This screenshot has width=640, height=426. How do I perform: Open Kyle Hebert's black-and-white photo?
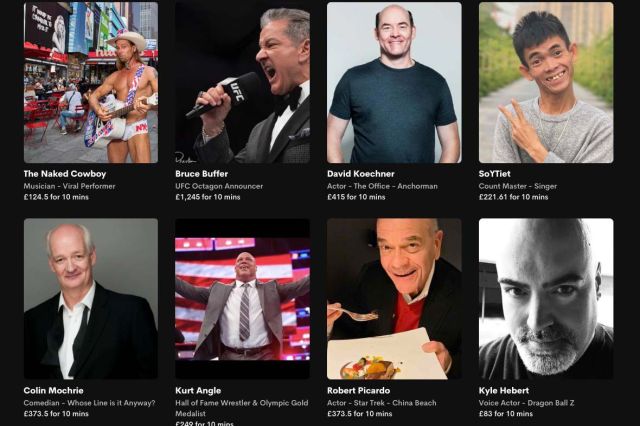click(x=546, y=299)
